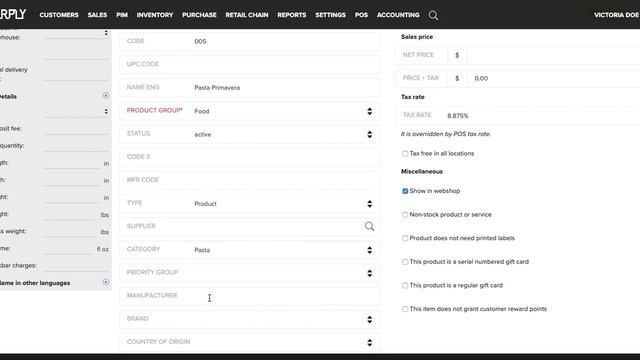Click the Manufacturer field
This screenshot has width=640, height=360.
coord(249,296)
